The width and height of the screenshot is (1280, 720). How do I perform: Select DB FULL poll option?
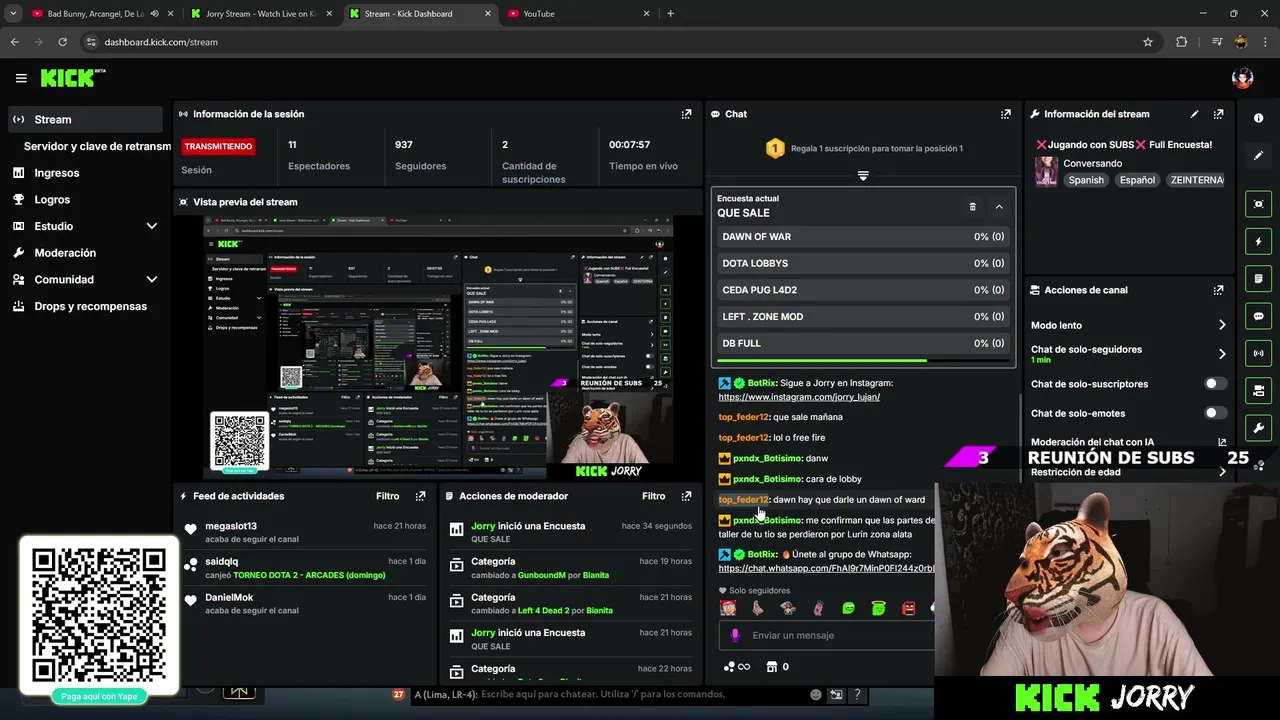pos(863,343)
